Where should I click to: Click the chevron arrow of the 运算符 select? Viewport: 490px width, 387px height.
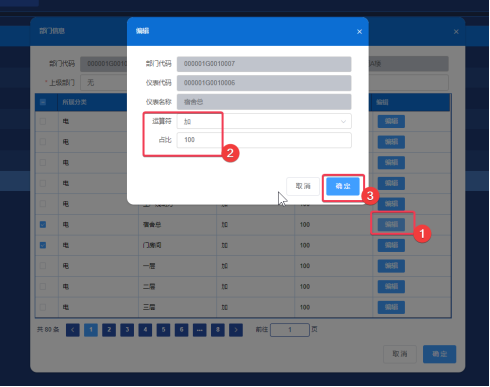tap(343, 122)
